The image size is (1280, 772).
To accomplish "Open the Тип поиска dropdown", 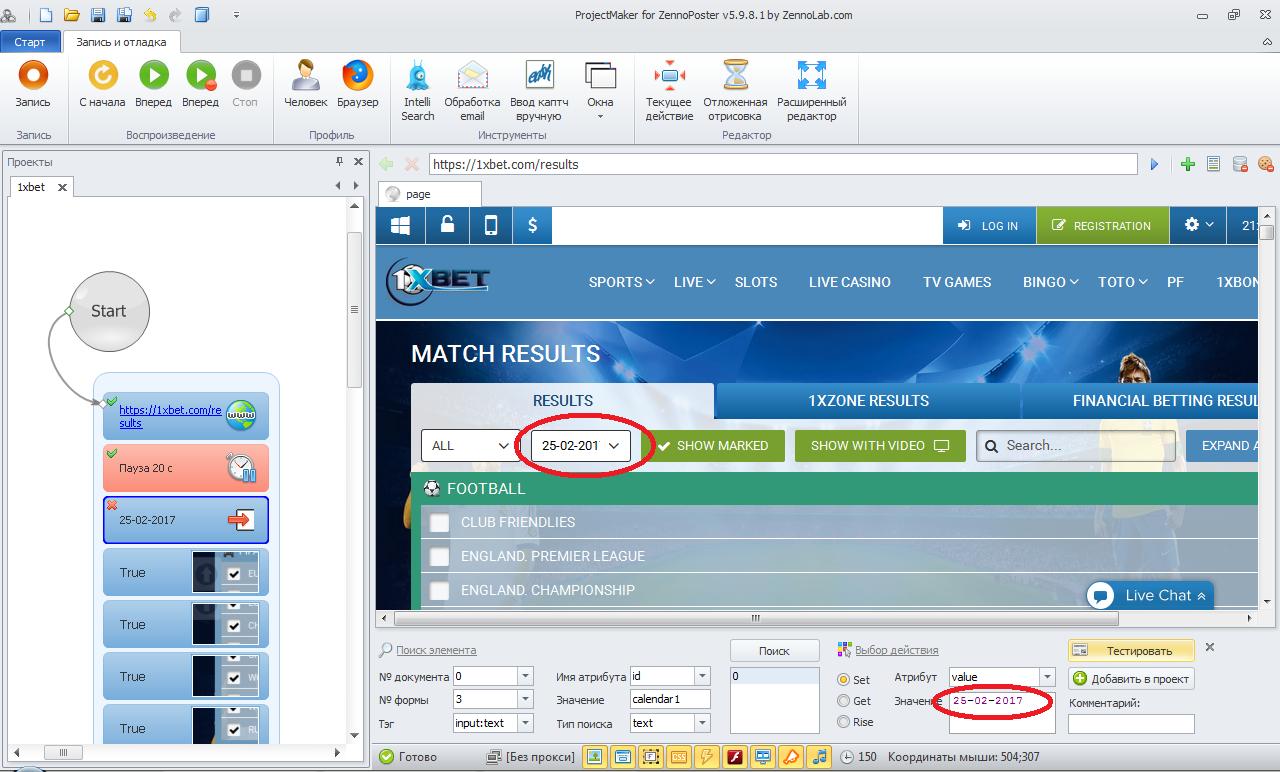I will 702,723.
